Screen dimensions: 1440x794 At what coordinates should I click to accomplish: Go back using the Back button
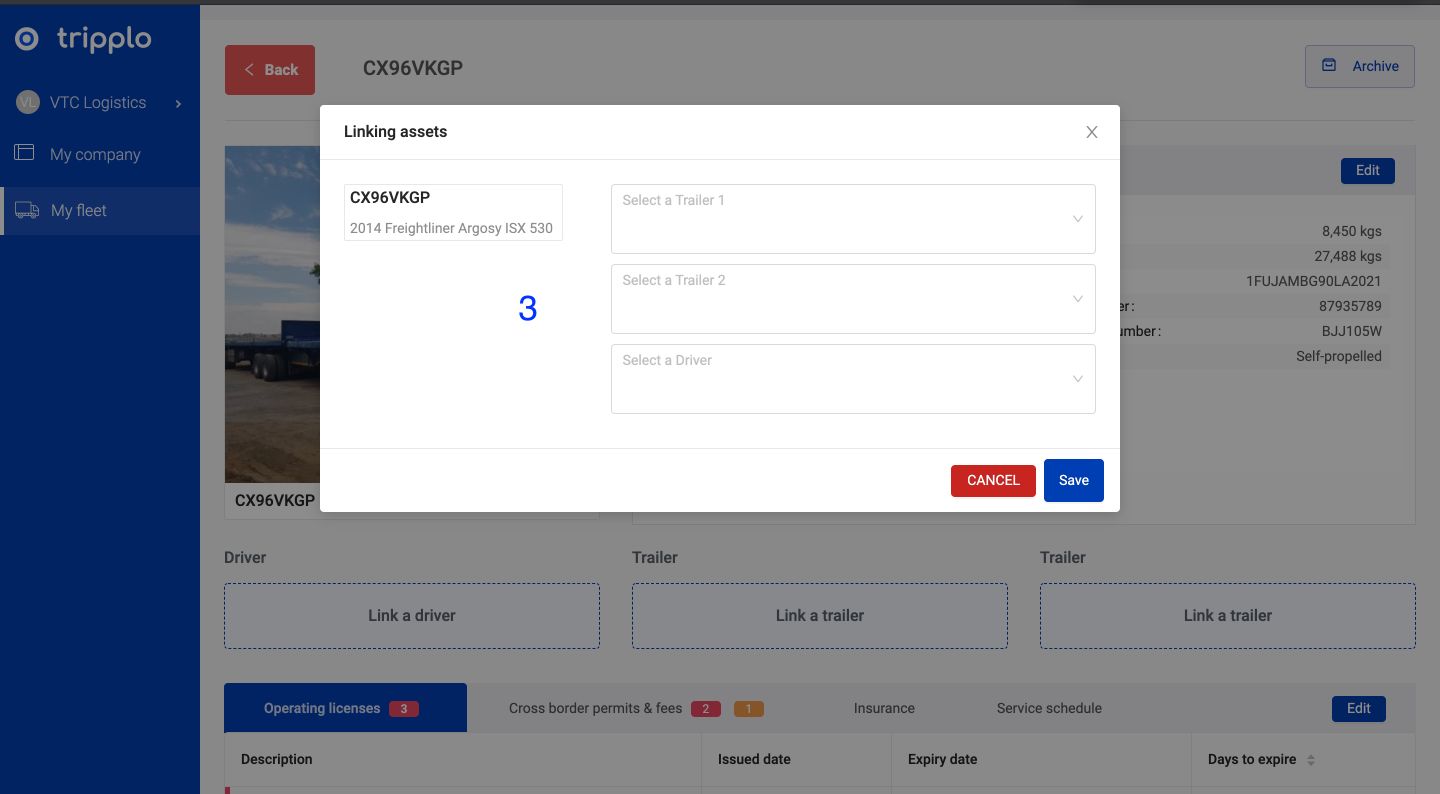270,70
